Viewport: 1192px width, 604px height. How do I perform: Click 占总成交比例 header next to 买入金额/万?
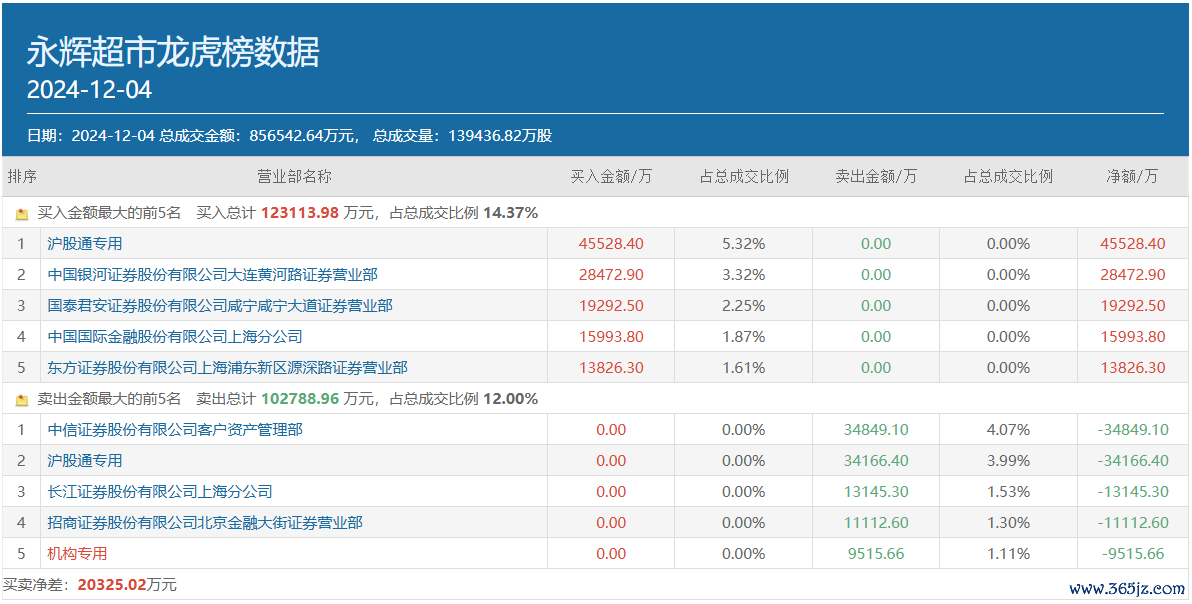point(744,177)
